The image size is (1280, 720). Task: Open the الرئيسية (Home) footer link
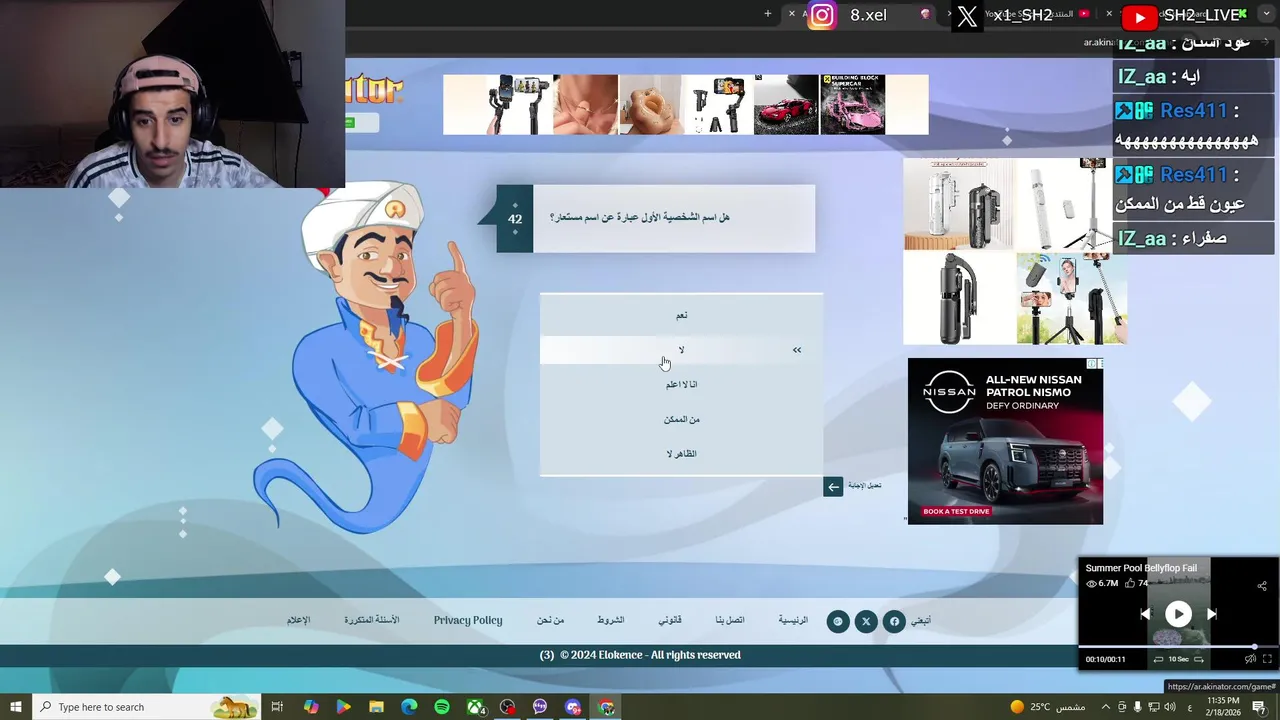point(793,620)
